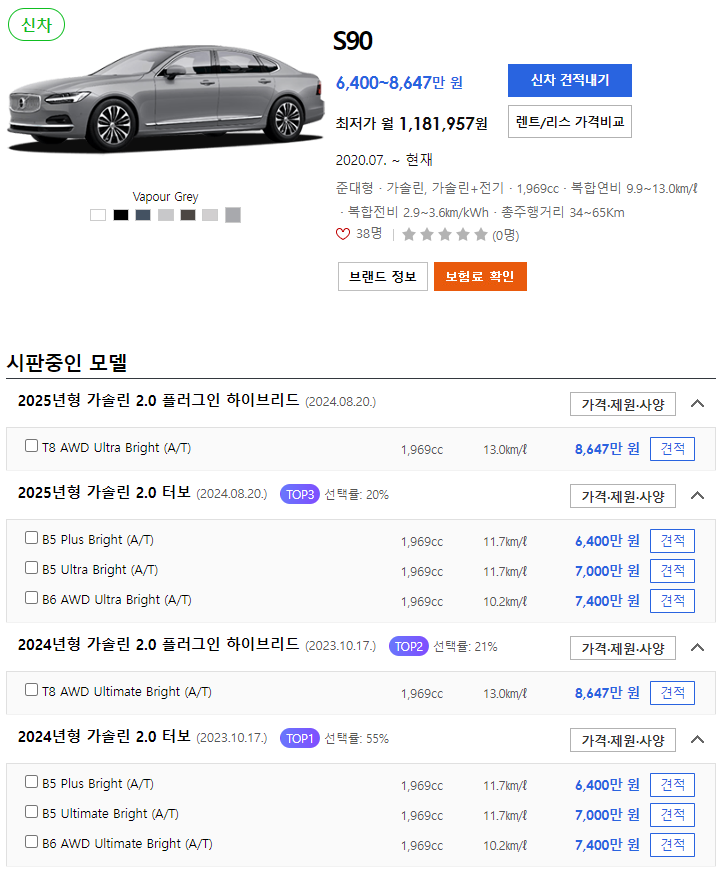Pick the white color swatch
The image size is (726, 877).
pos(98,215)
